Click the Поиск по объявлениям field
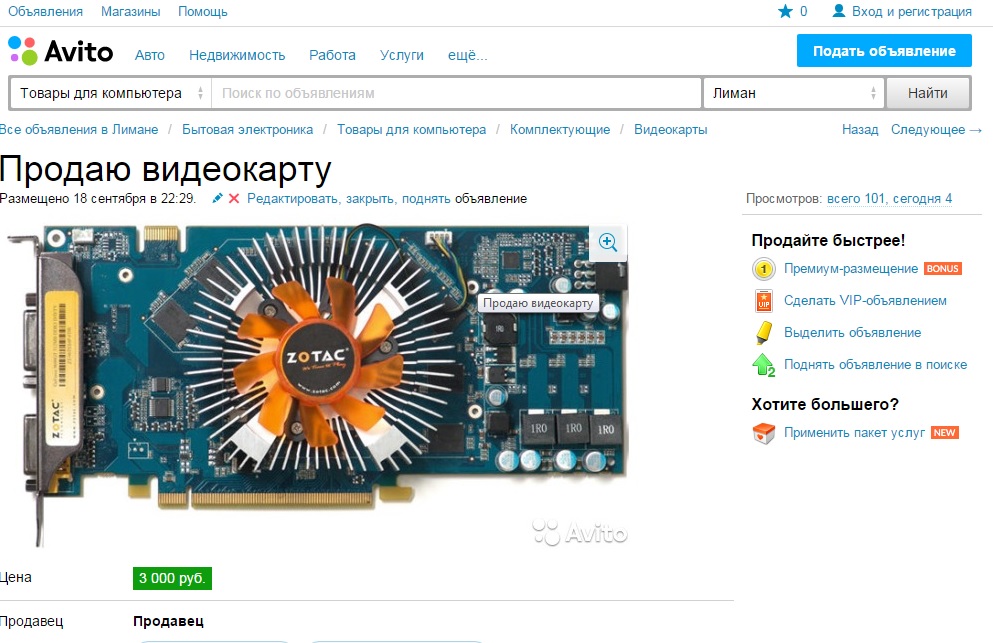Image resolution: width=993 pixels, height=643 pixels. coord(456,93)
